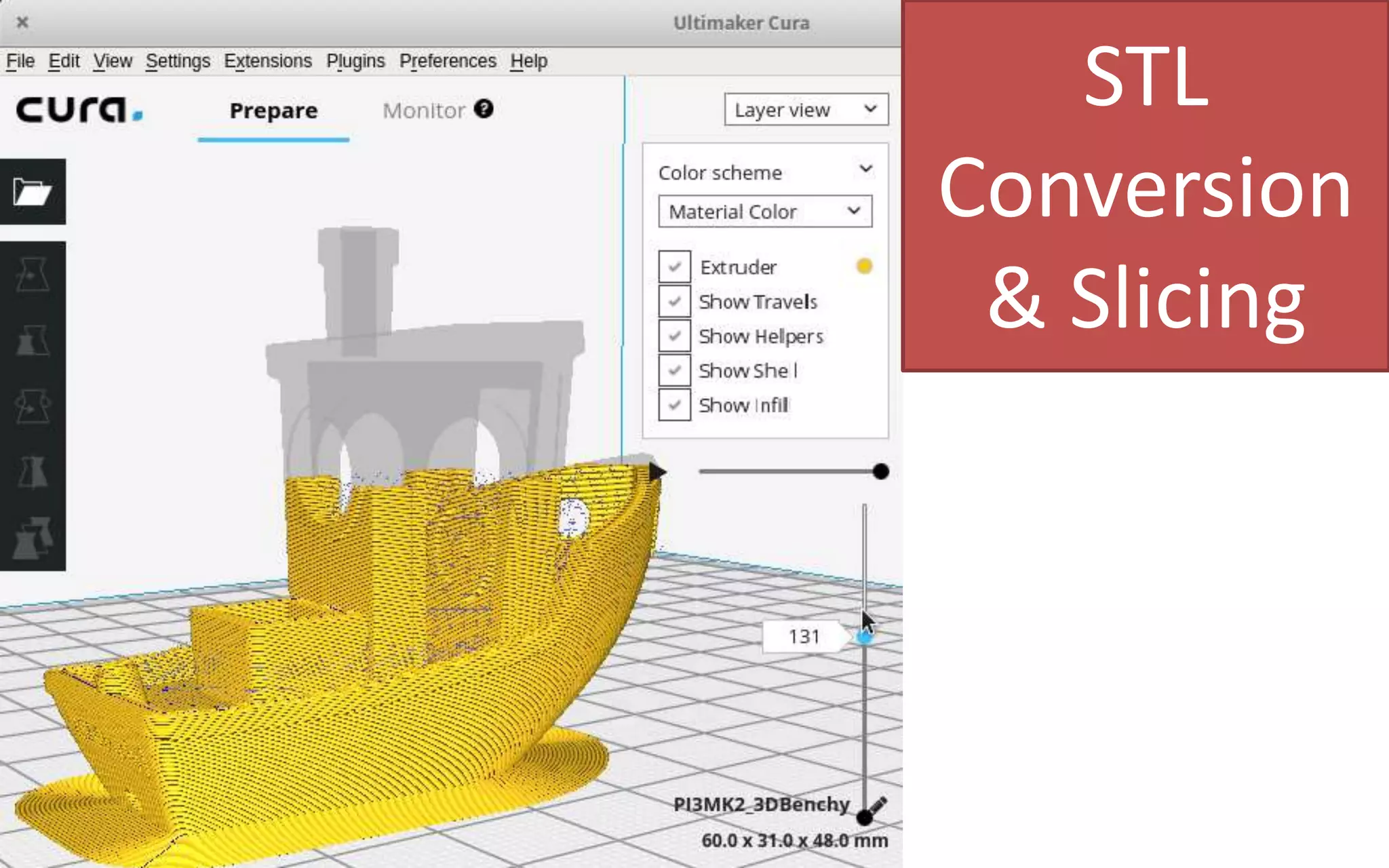Click the yellow extruder color dot
Viewport: 1389px width, 868px height.
[x=864, y=266]
